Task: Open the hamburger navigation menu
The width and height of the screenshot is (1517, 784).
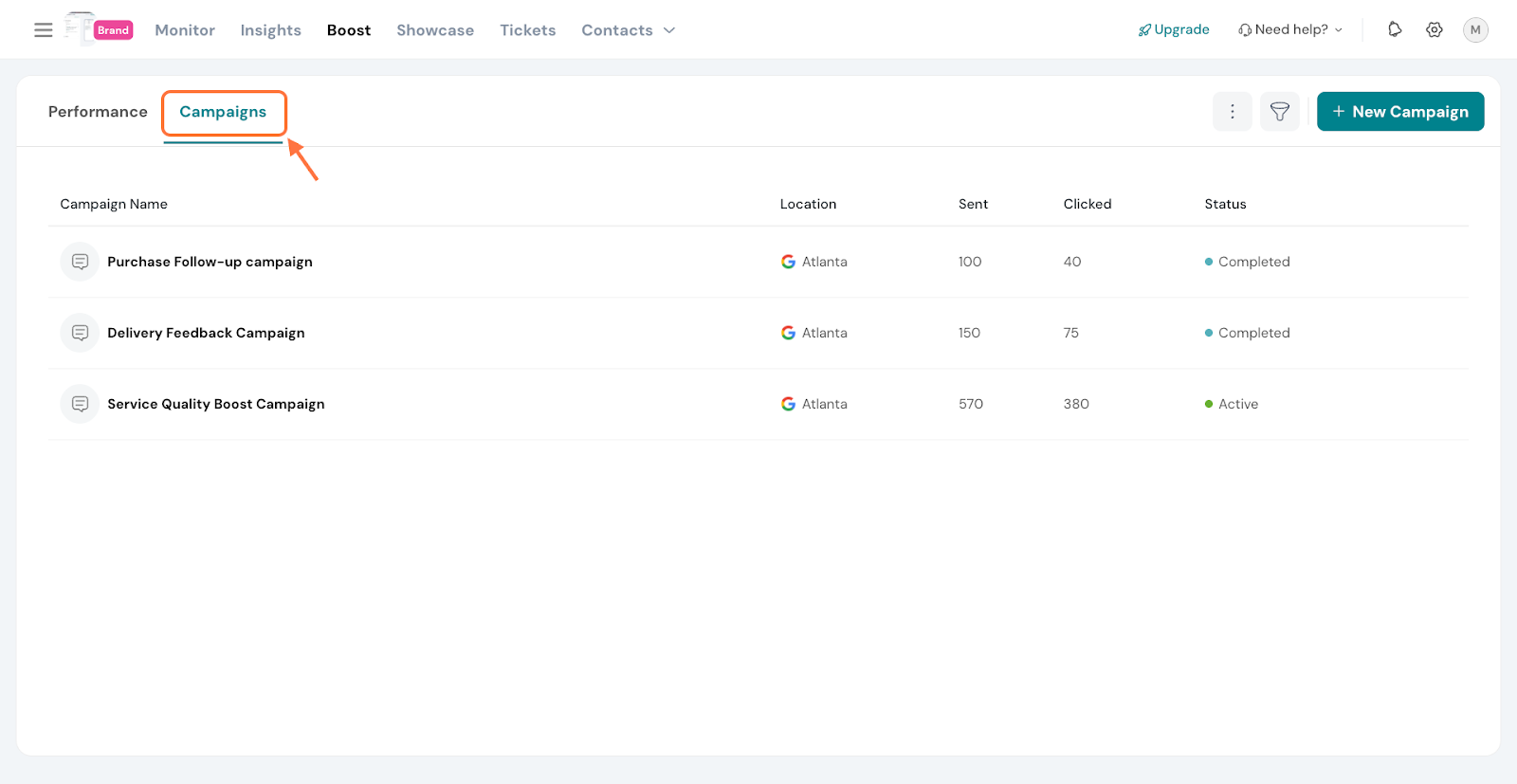Action: [44, 30]
